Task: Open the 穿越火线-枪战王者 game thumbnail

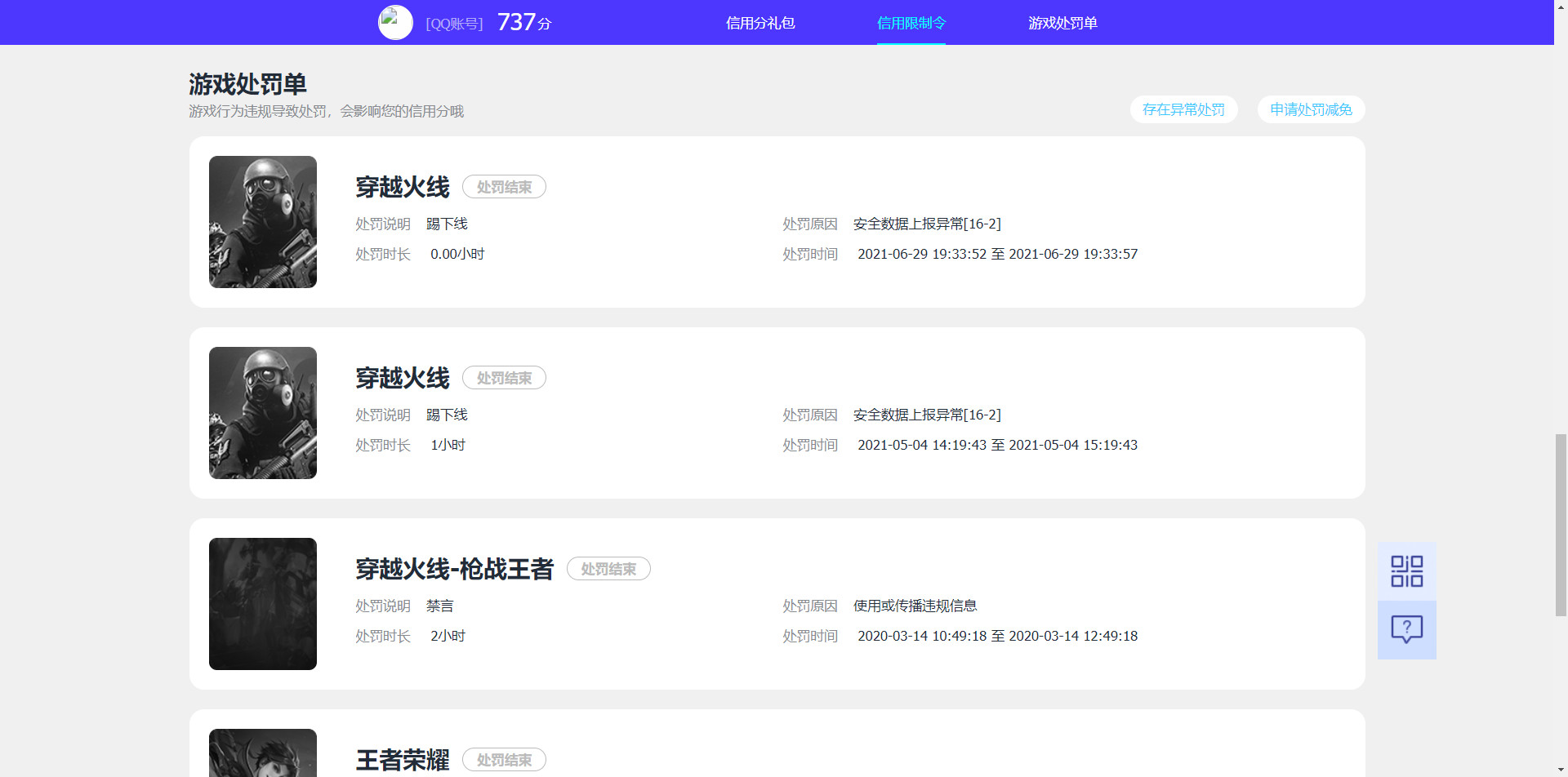Action: [263, 604]
